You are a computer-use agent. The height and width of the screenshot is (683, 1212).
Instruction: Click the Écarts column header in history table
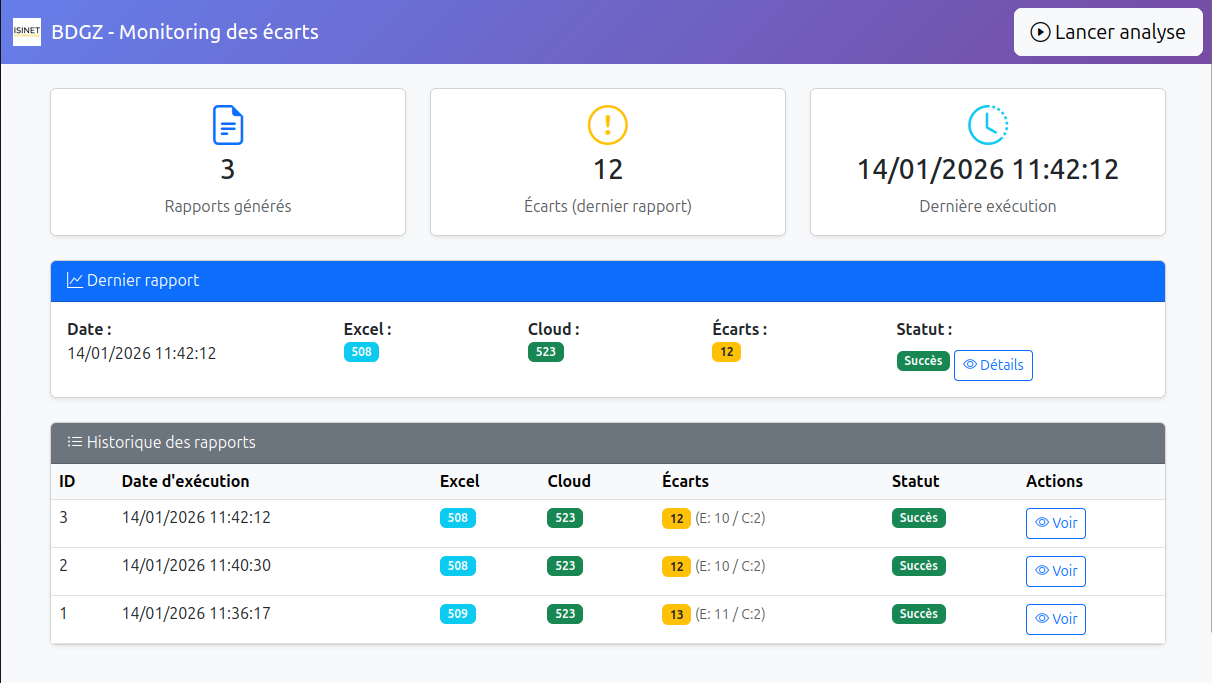pyautogui.click(x=685, y=481)
